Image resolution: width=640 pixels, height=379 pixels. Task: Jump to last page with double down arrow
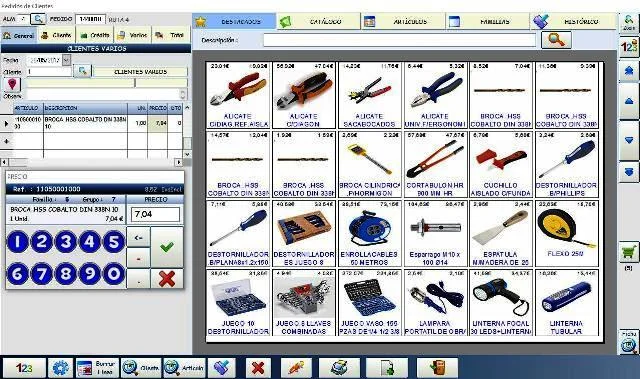point(629,172)
